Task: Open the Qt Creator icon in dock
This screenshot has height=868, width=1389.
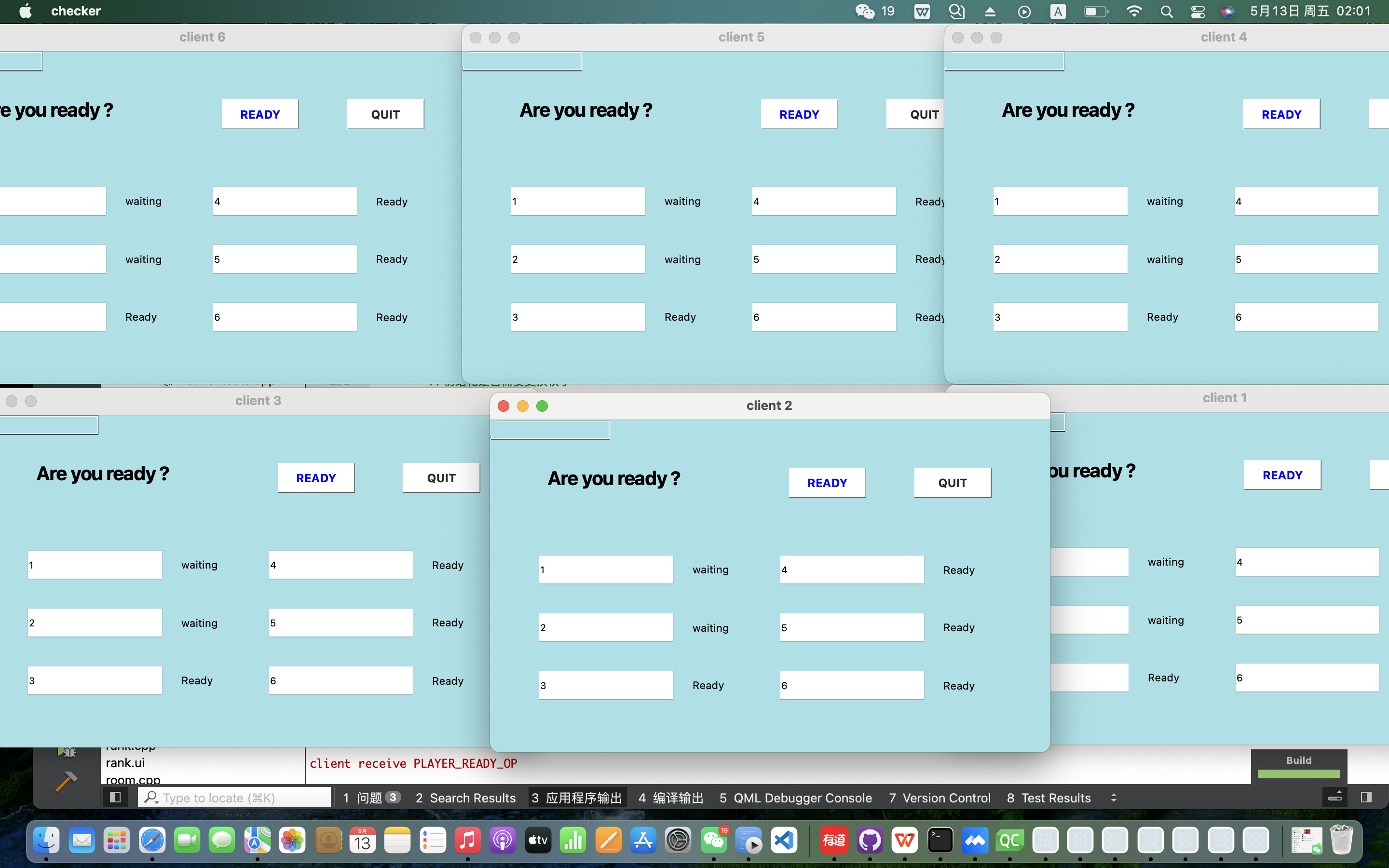Action: coord(1009,841)
